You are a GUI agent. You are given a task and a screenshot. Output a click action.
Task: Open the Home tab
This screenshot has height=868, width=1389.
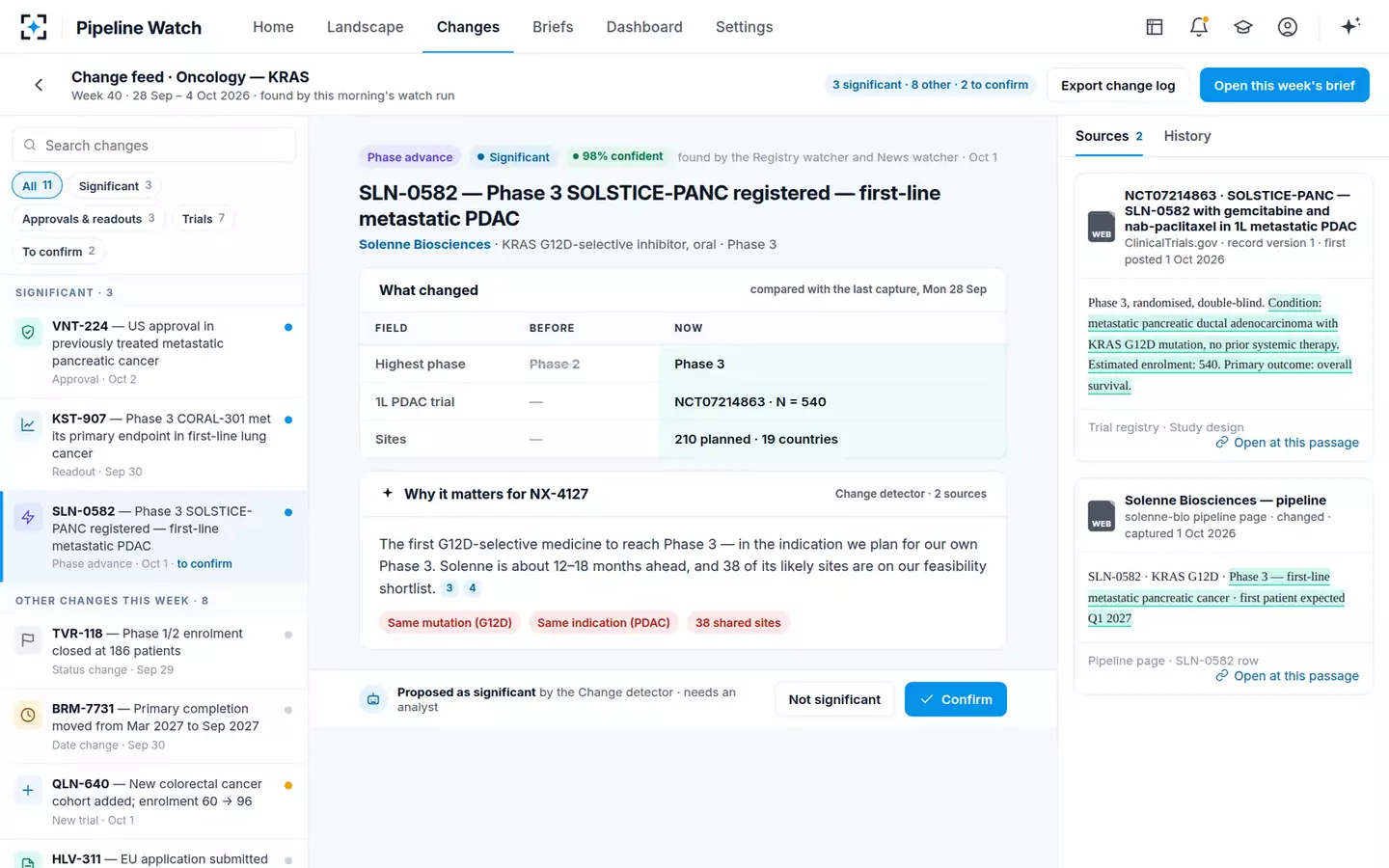point(273,27)
